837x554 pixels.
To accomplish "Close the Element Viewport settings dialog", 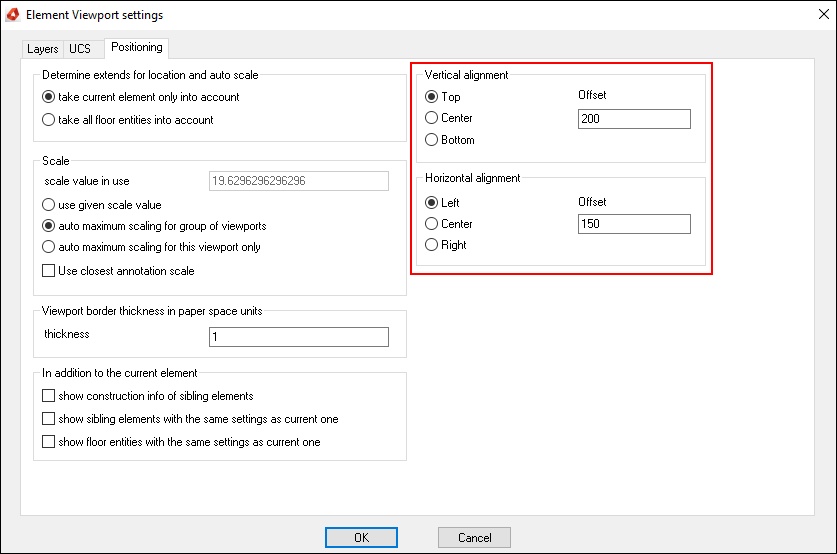I will 824,14.
